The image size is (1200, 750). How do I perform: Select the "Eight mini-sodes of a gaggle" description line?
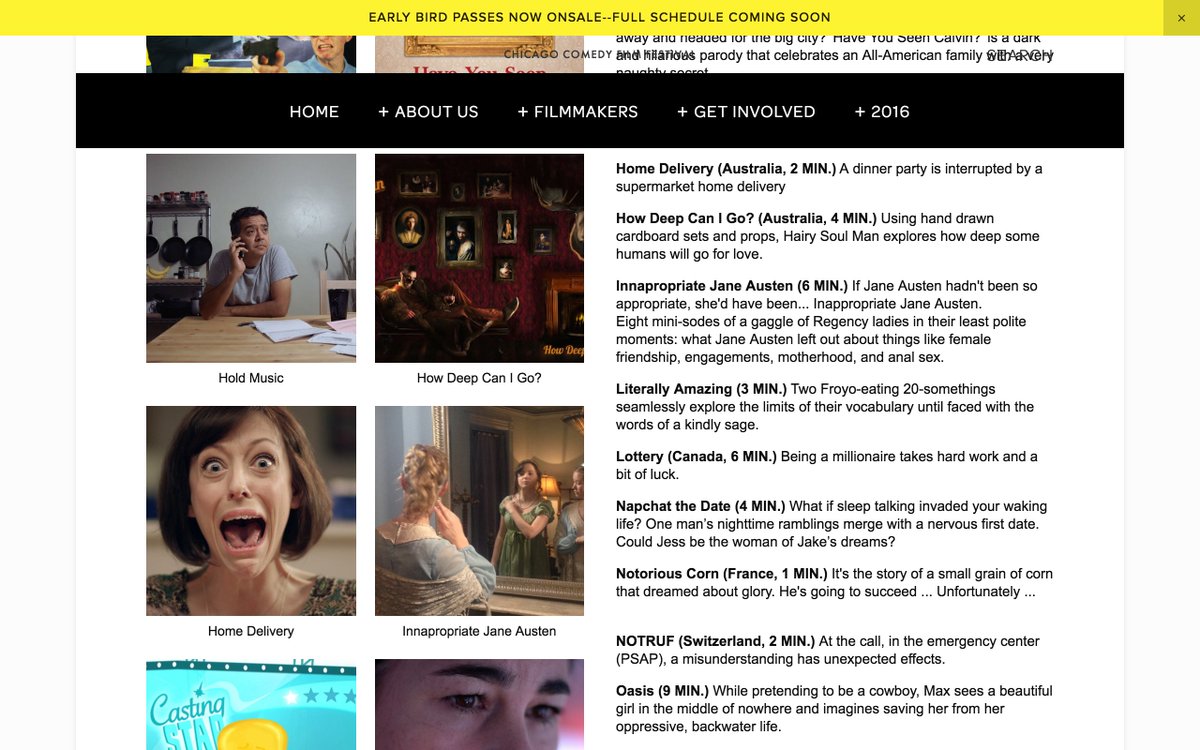821,322
